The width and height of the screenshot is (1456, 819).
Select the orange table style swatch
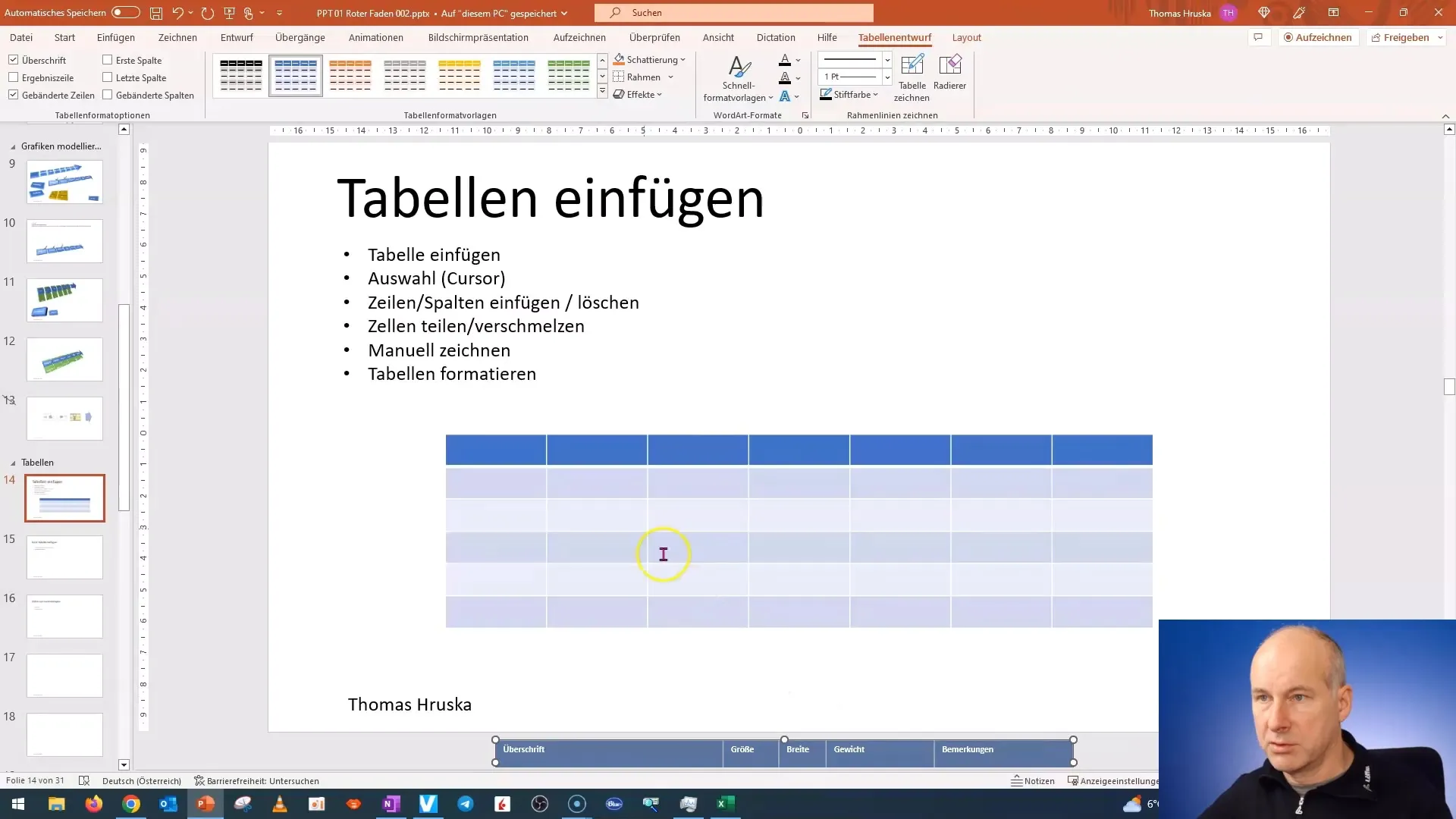[x=350, y=75]
